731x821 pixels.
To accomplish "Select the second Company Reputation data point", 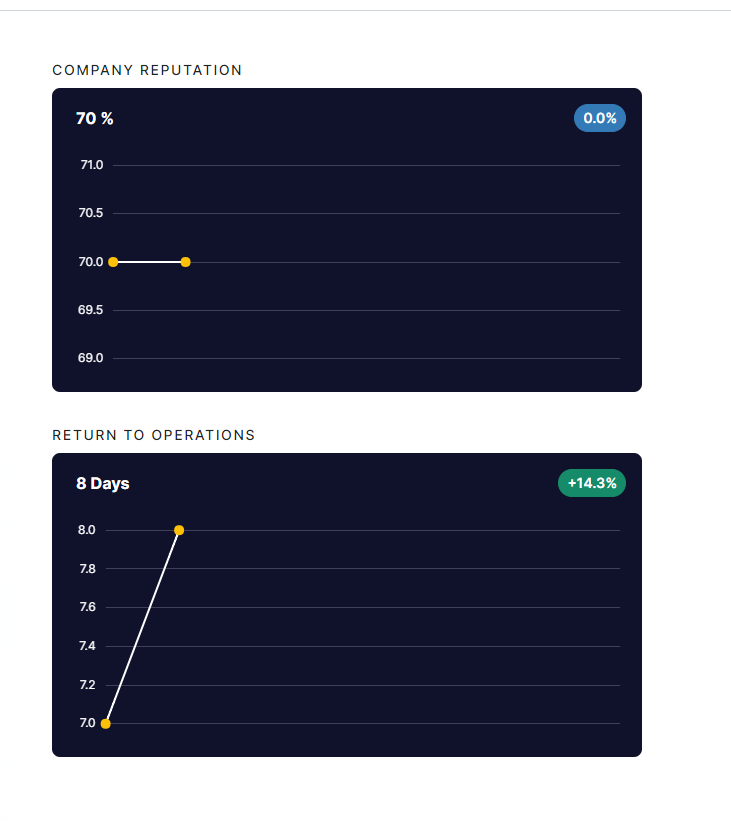I will tap(185, 262).
